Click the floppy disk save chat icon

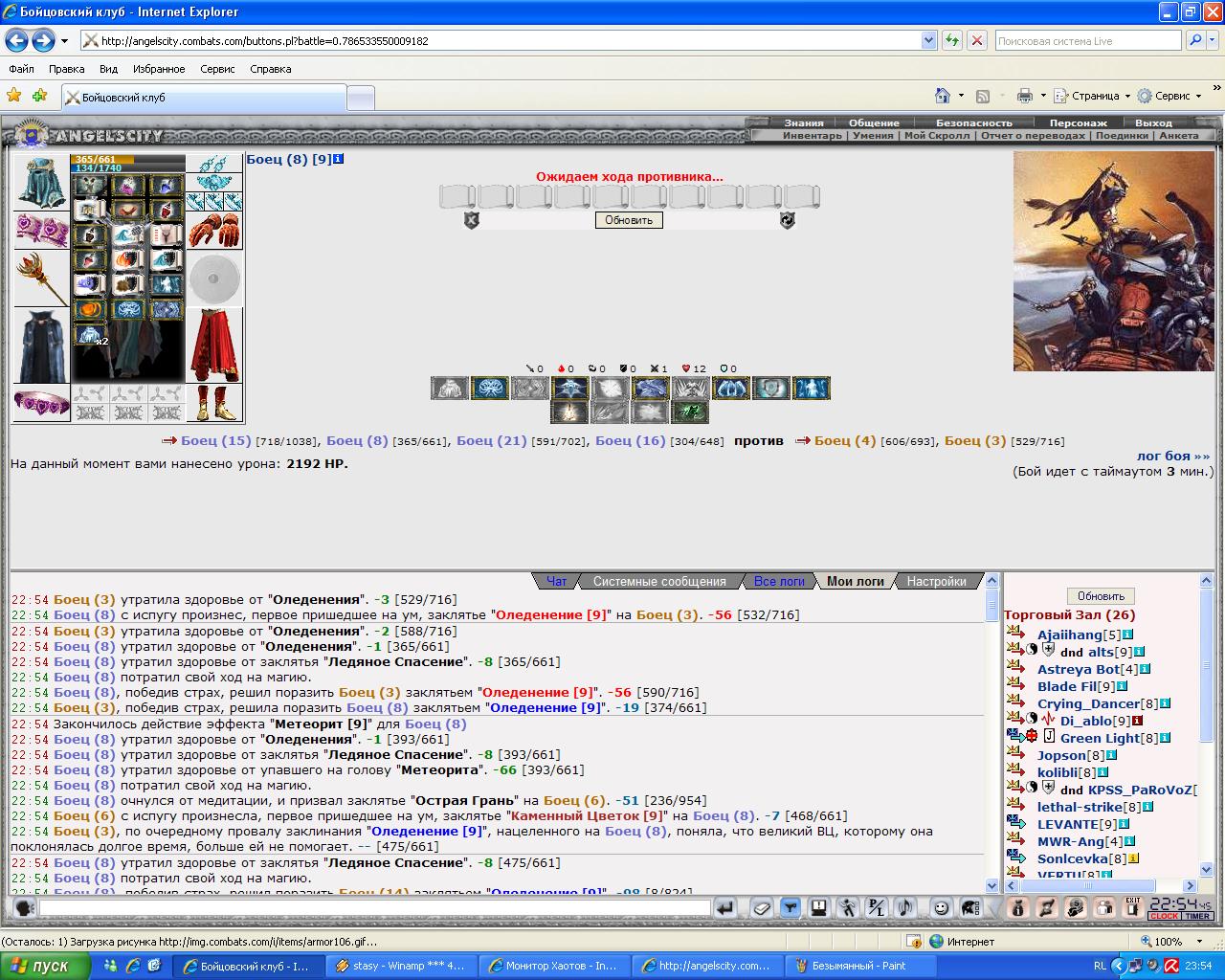coord(818,907)
